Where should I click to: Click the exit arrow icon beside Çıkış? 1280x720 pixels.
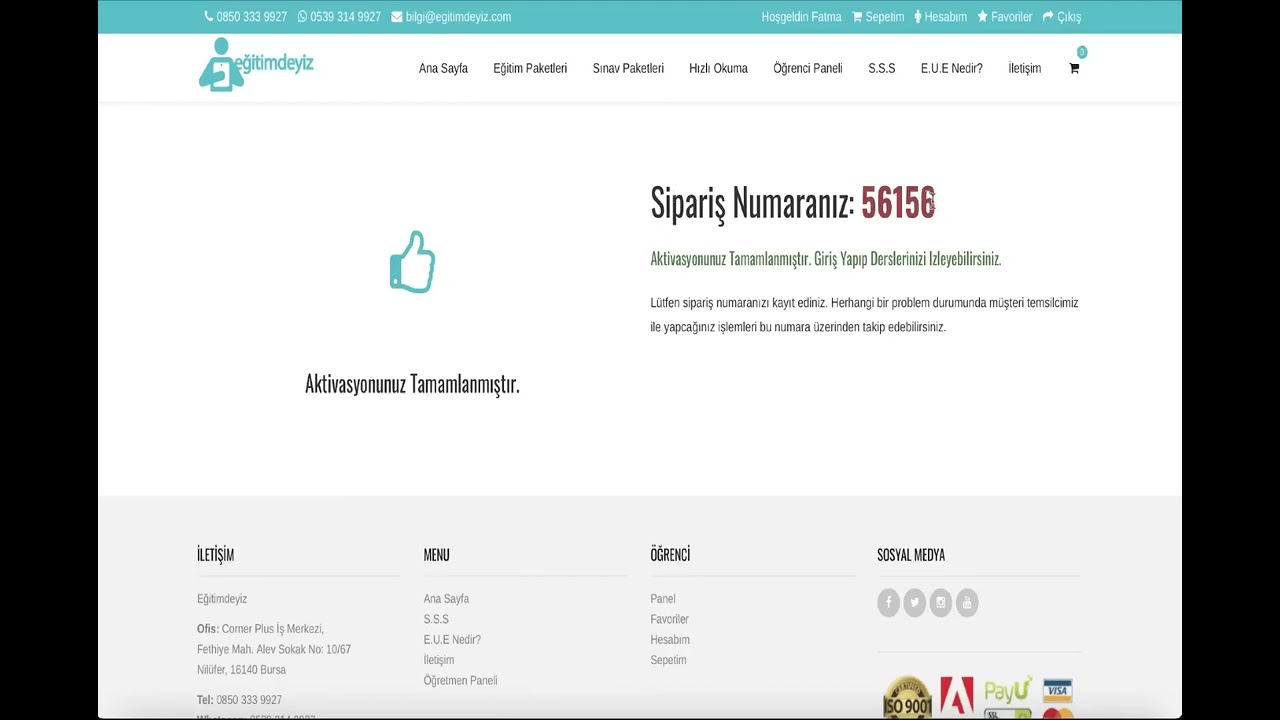point(1048,17)
